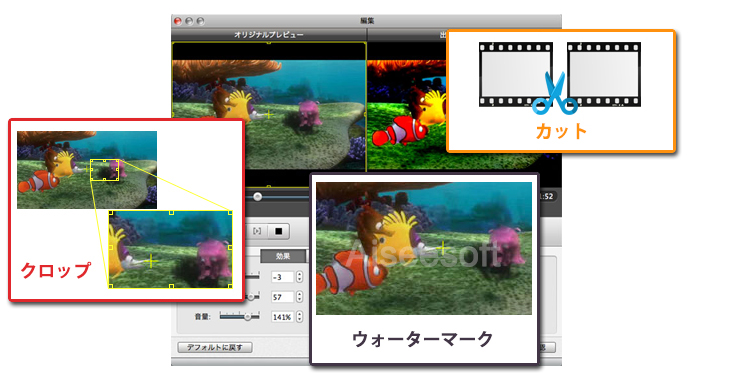Click the 141% volume input field

[x=282, y=317]
